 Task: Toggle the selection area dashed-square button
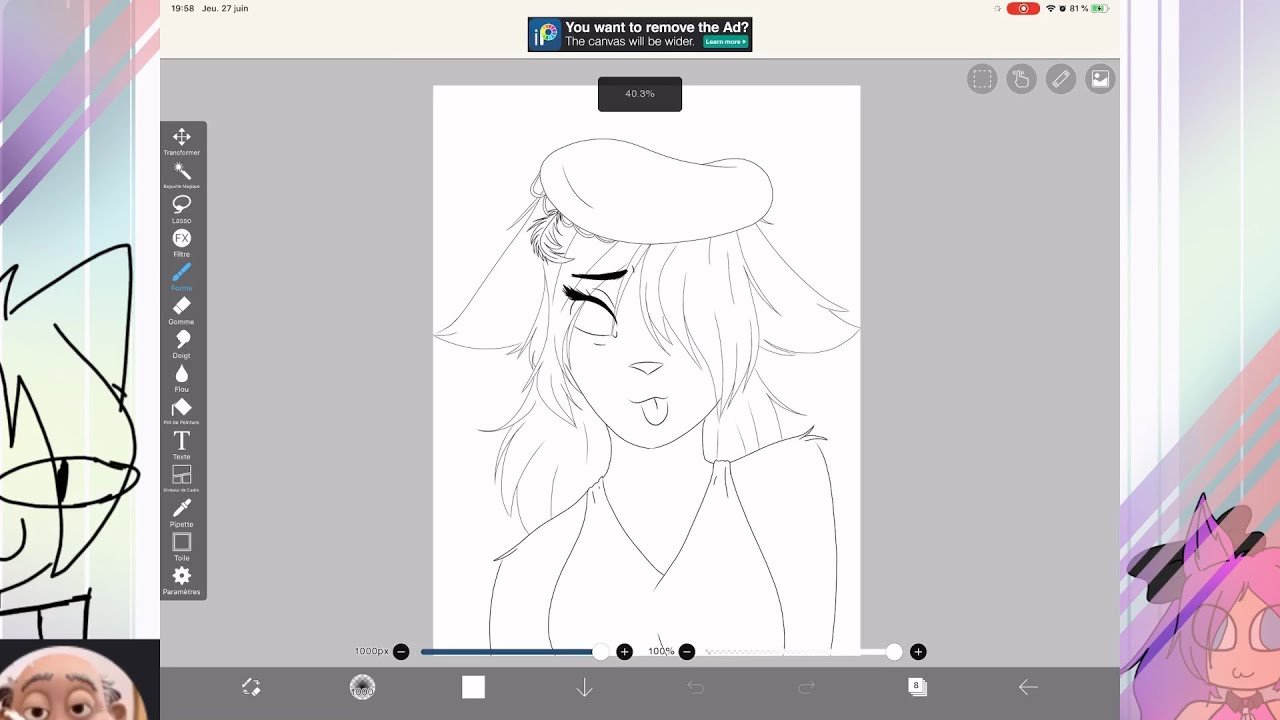982,79
